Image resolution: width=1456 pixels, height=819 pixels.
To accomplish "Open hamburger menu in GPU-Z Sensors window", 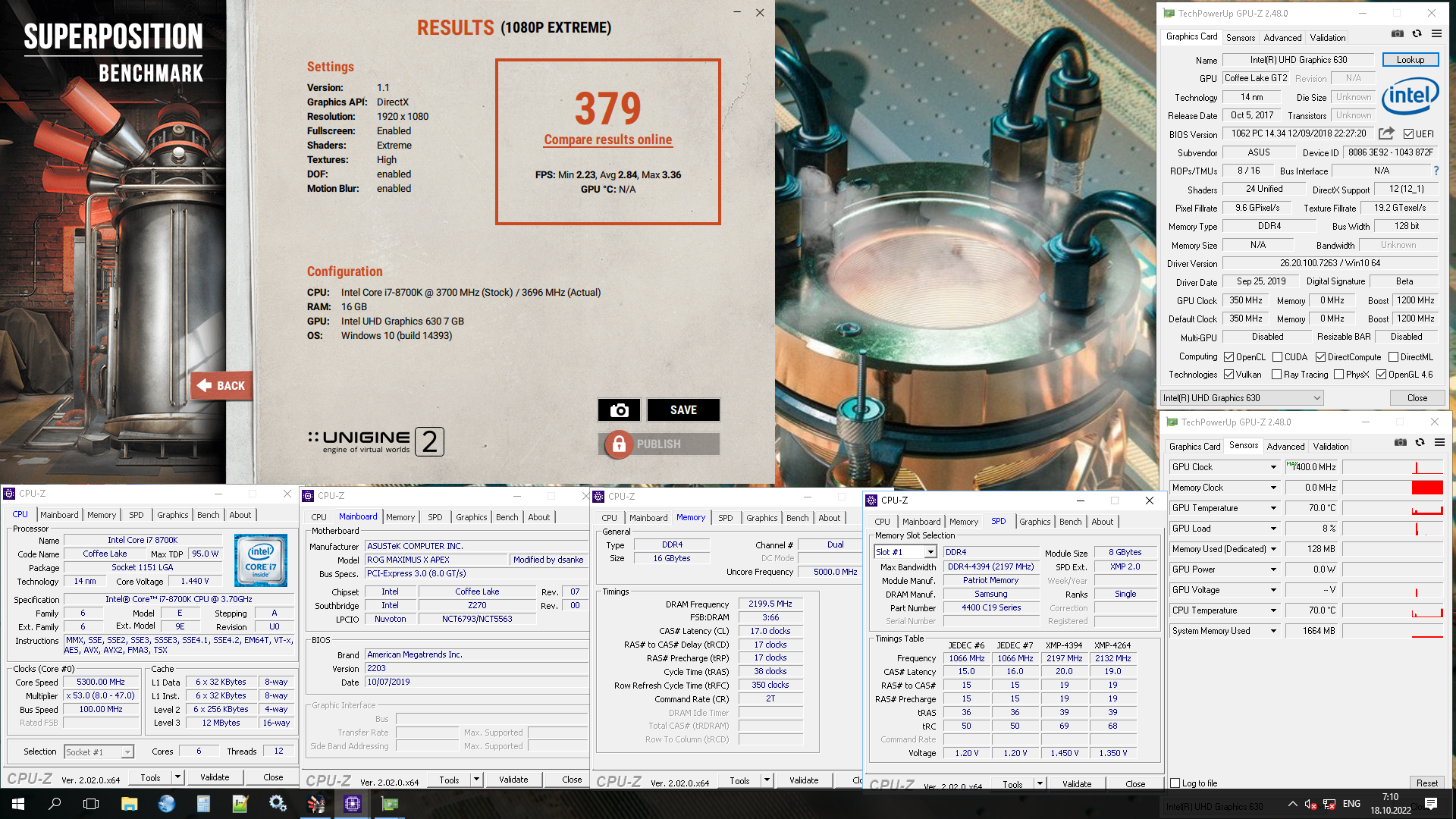I will 1439,443.
